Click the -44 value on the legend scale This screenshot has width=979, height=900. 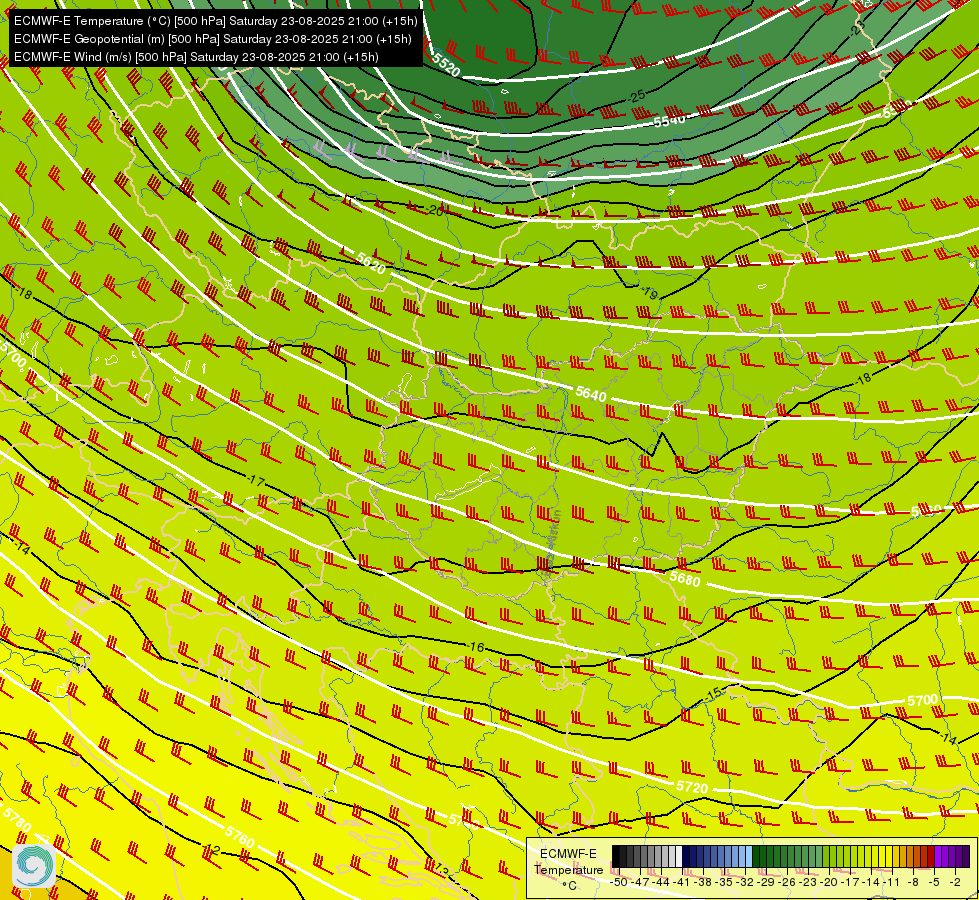662,882
